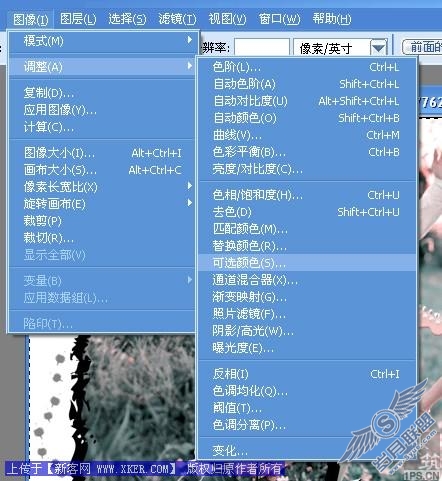Choose 自动颜色(O) adjustment
This screenshot has width=442, height=481.
(x=307, y=118)
